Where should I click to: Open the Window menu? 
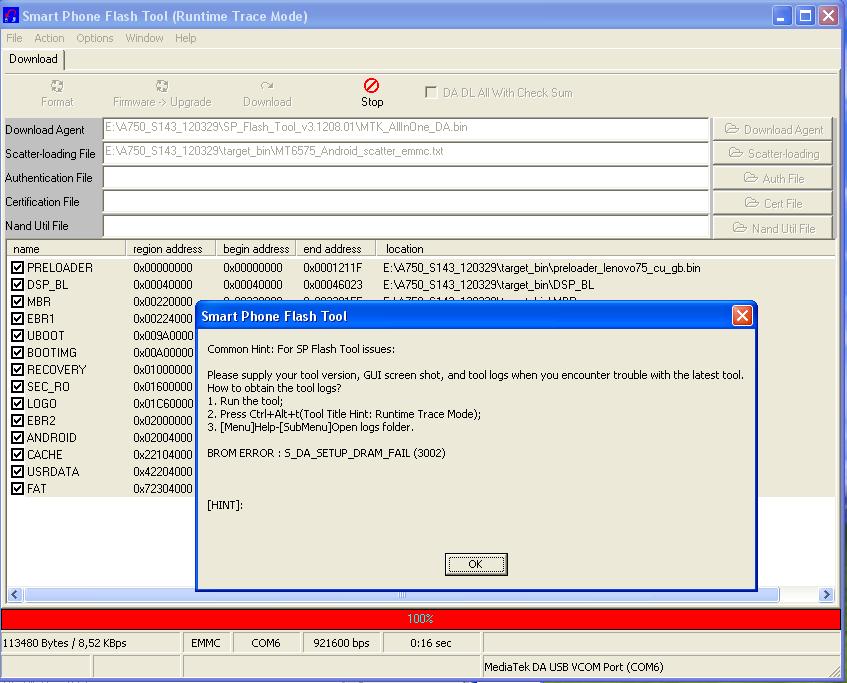[x=144, y=38]
